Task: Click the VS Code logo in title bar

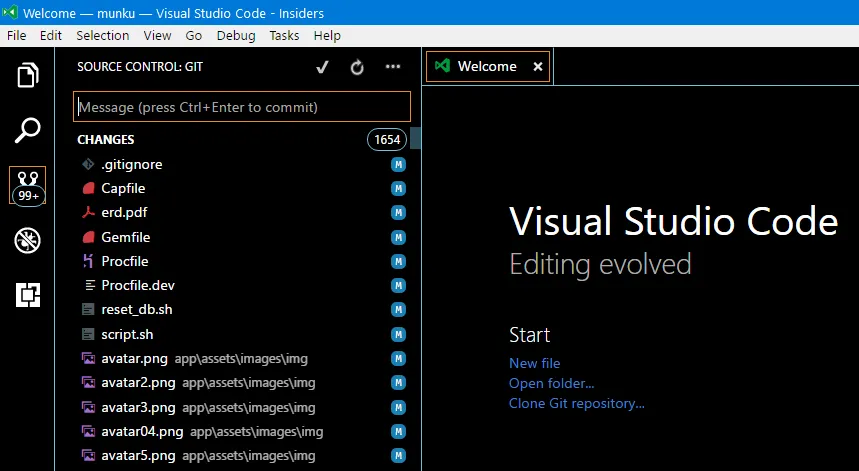Action: (9, 12)
